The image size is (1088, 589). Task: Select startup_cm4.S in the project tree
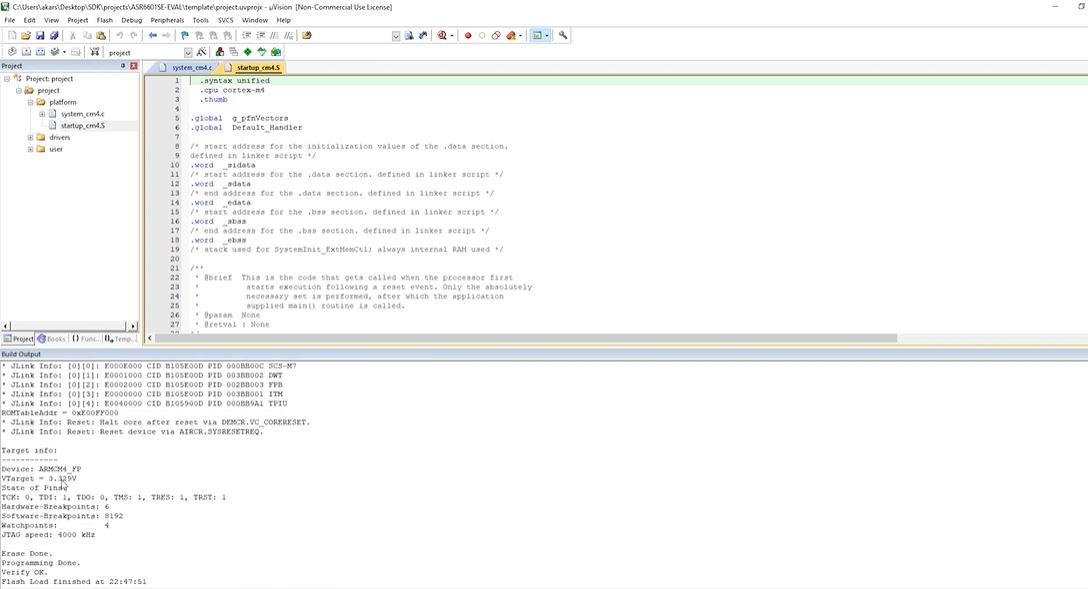[83, 126]
